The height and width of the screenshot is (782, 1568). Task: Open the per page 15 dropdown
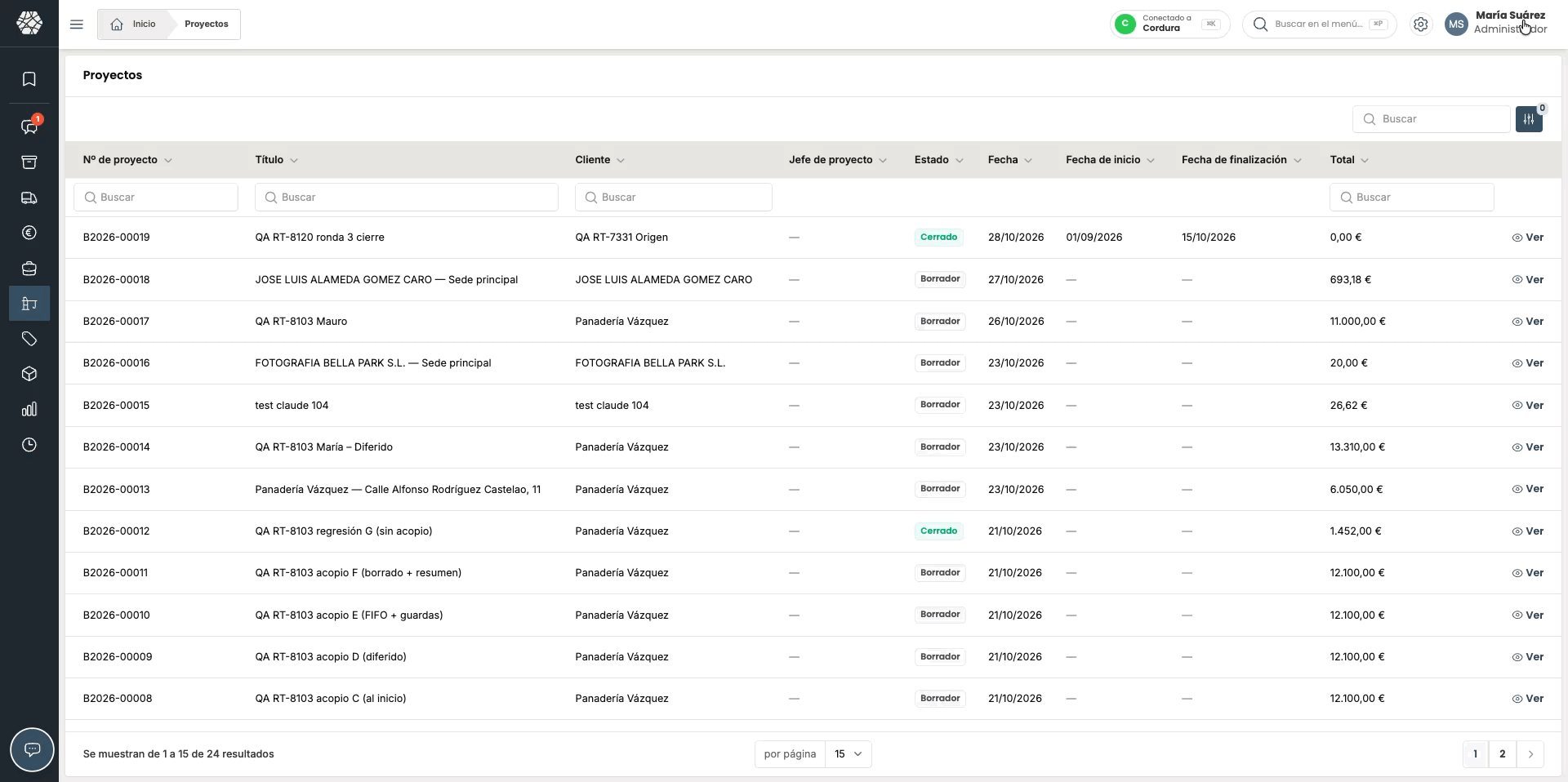pos(849,754)
